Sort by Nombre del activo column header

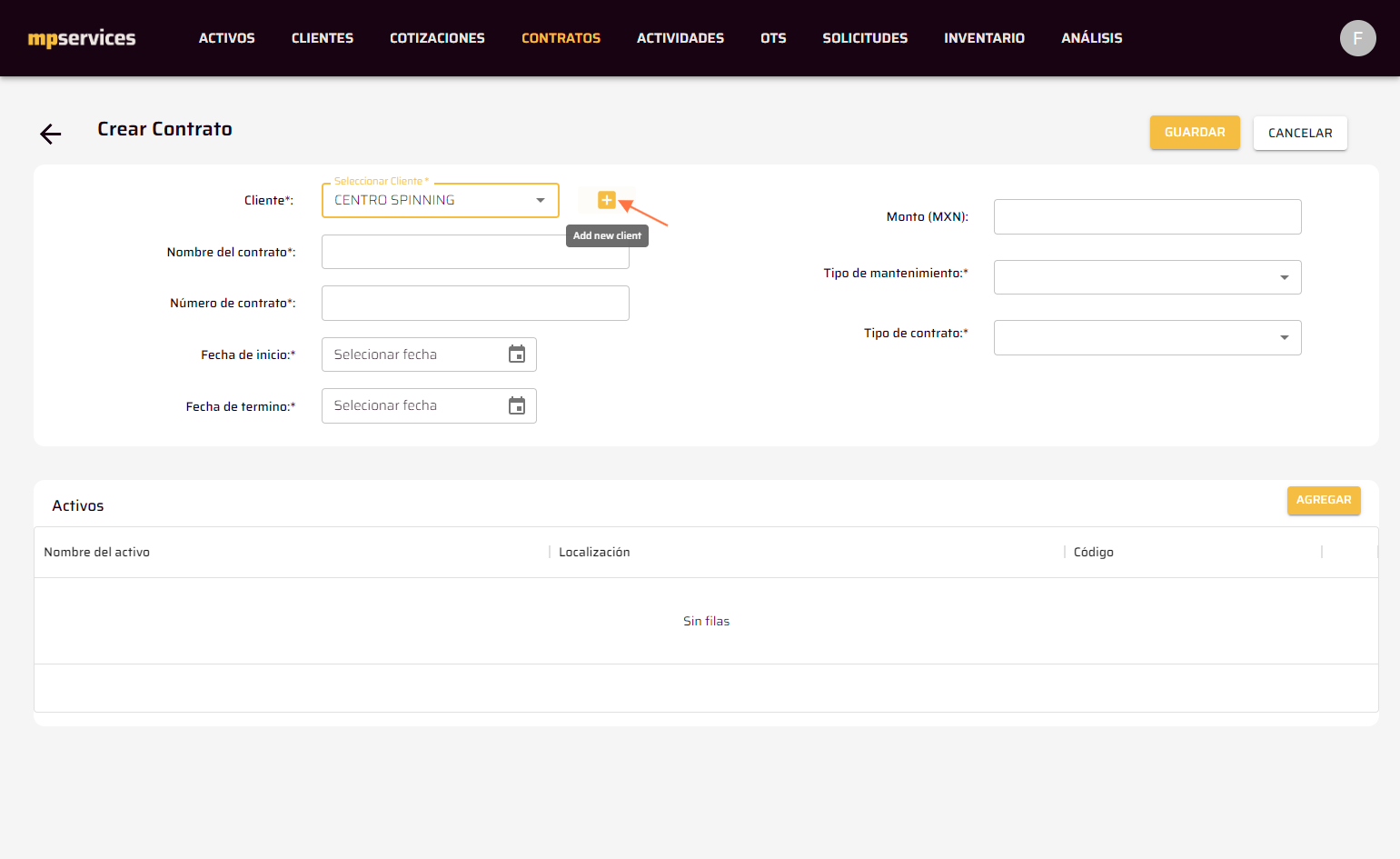[97, 552]
